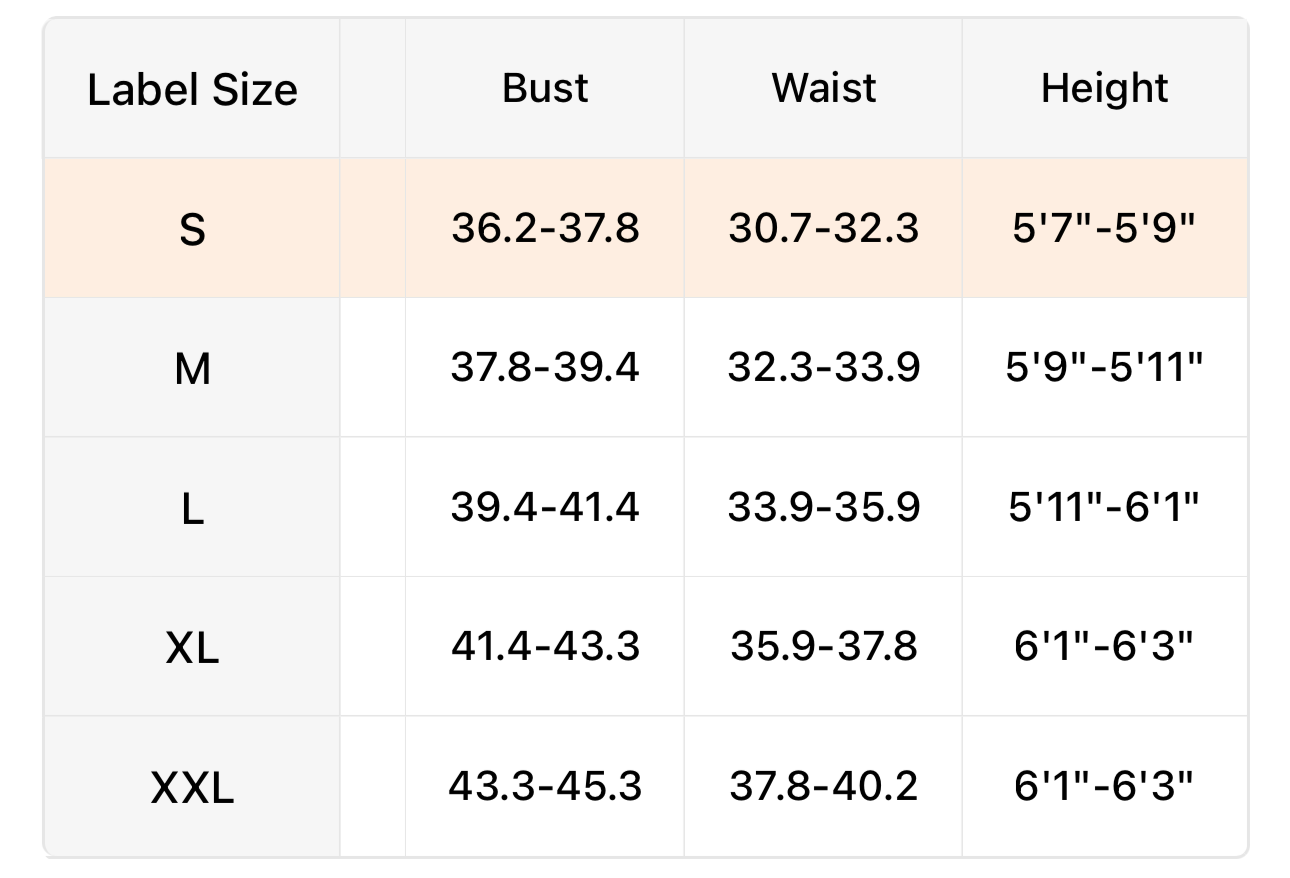
Task: Select the Bust column header
Action: [x=545, y=88]
